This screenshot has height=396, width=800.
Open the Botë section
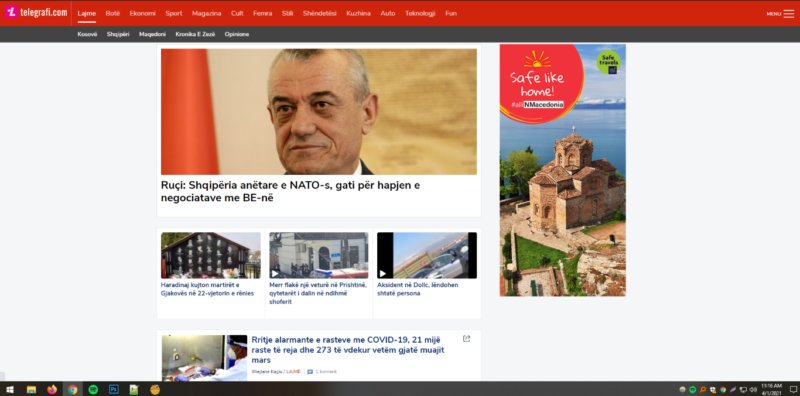click(x=113, y=13)
